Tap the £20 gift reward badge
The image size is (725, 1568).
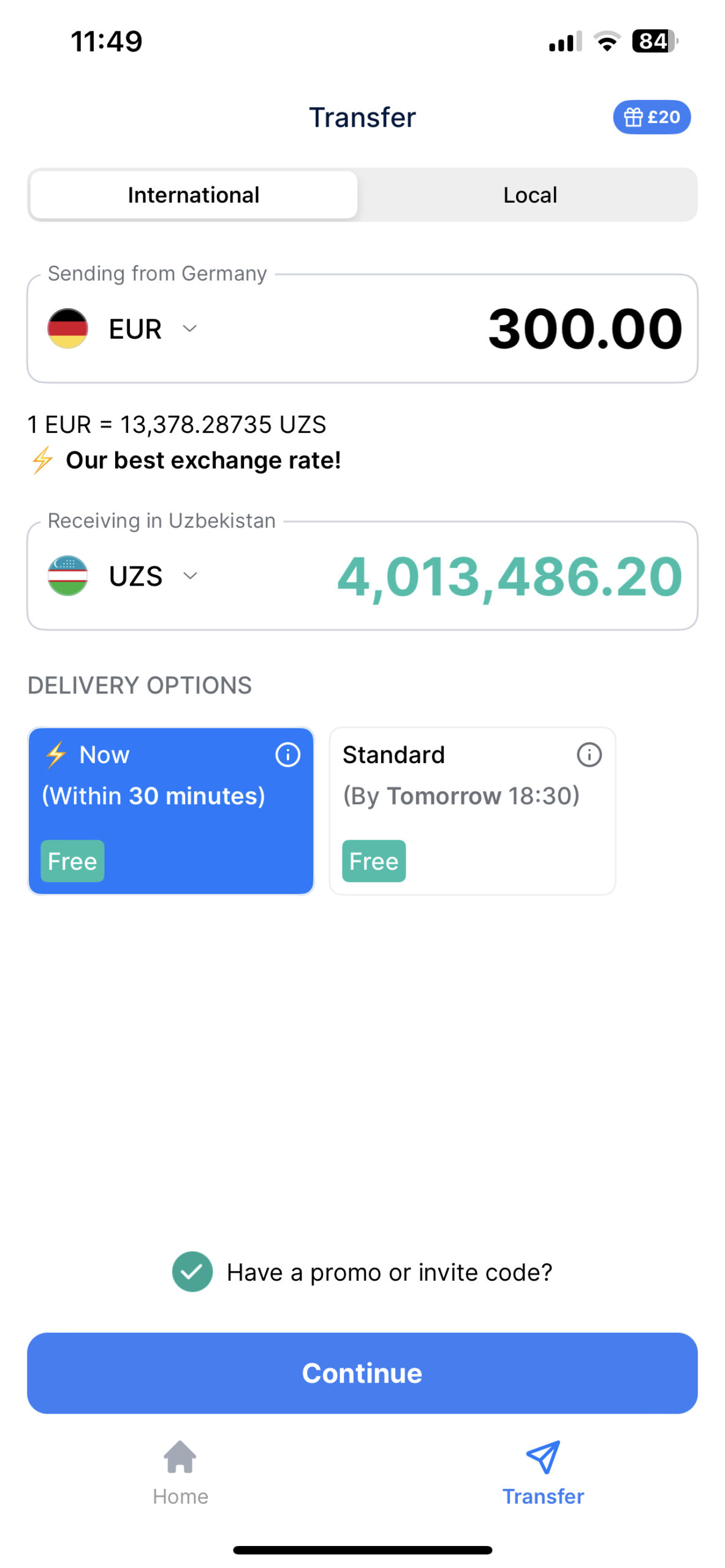tap(651, 116)
